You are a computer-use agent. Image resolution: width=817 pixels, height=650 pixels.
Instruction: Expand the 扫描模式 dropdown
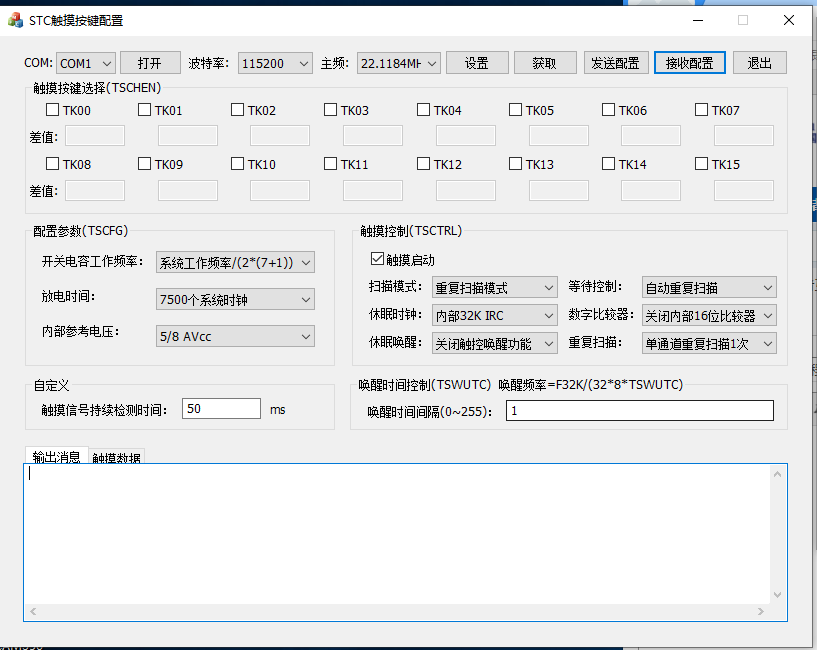[x=494, y=288]
